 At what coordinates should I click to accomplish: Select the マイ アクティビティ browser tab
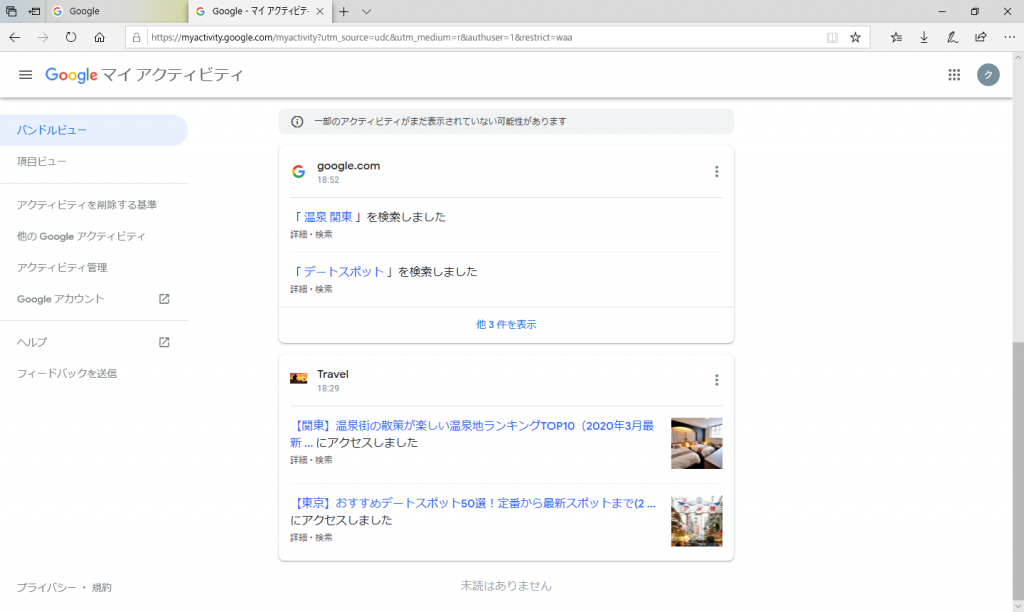pos(259,12)
